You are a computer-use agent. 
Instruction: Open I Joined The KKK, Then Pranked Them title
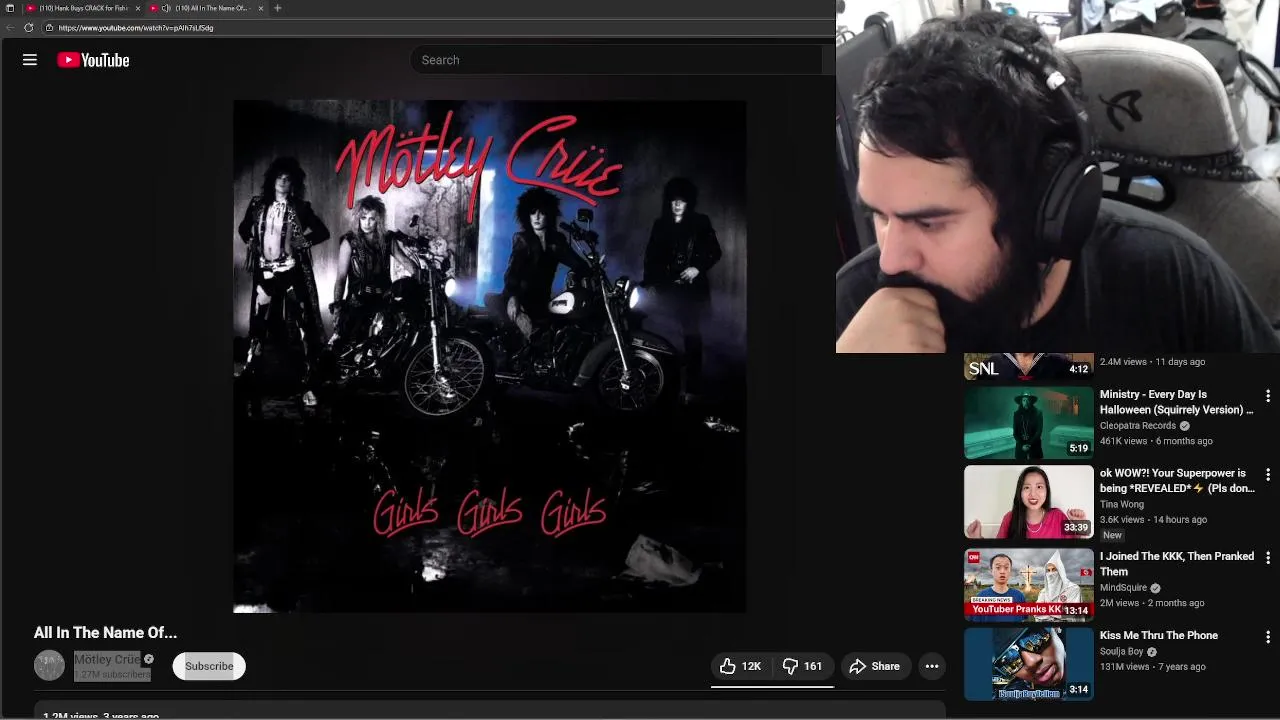[x=1177, y=564]
